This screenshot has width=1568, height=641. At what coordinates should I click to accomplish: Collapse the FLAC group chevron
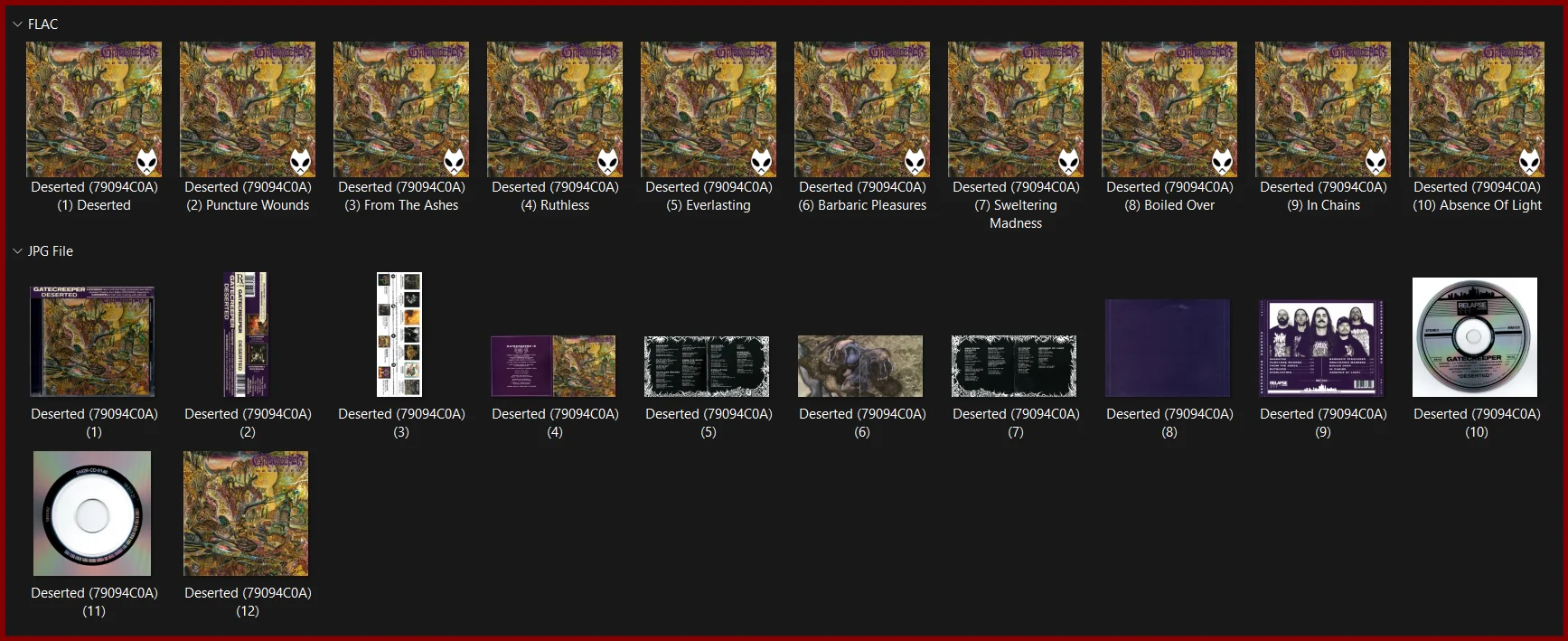(17, 24)
